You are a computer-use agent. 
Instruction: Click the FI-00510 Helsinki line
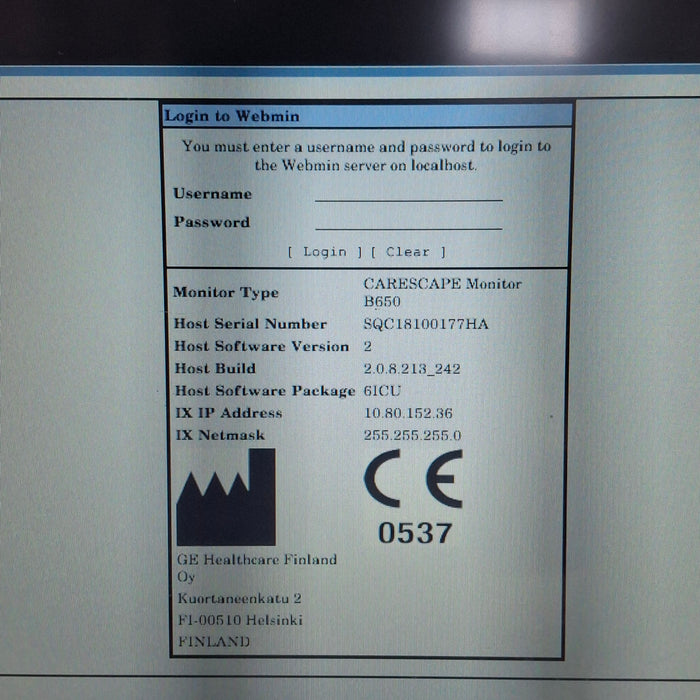click(x=240, y=620)
